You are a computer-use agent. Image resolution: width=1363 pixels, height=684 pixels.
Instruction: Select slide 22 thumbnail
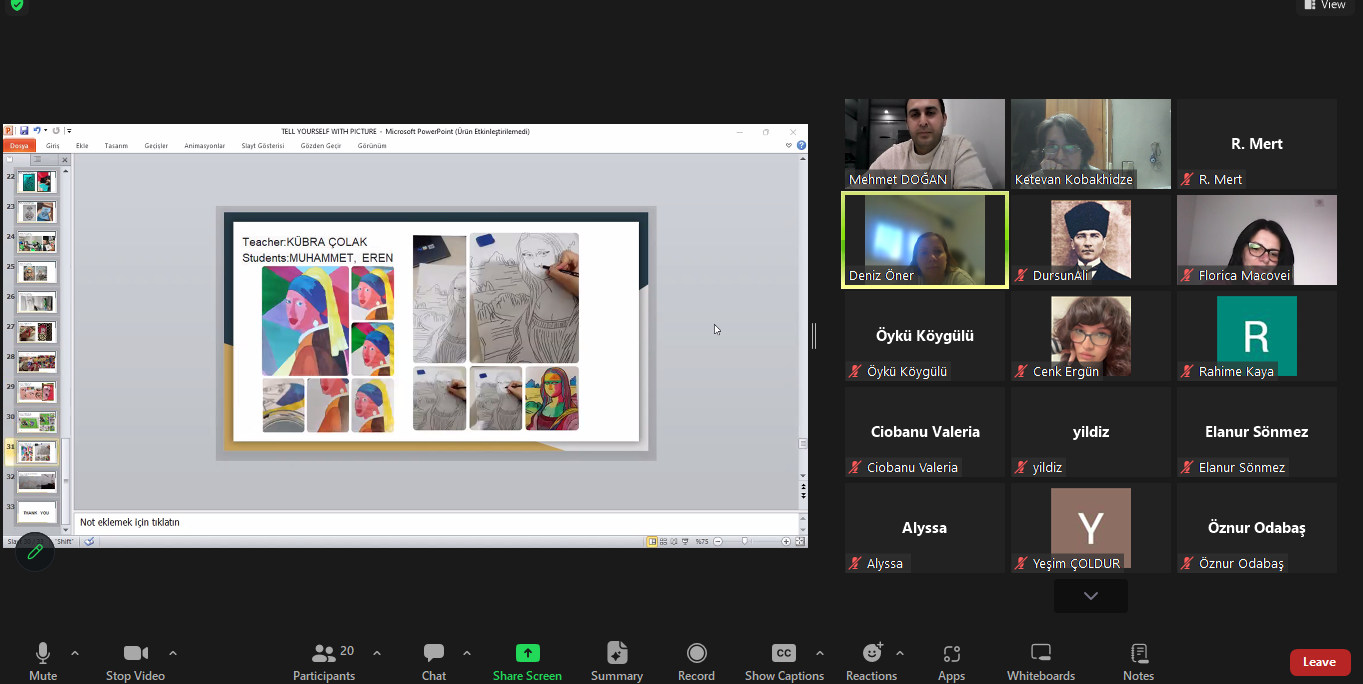click(37, 182)
